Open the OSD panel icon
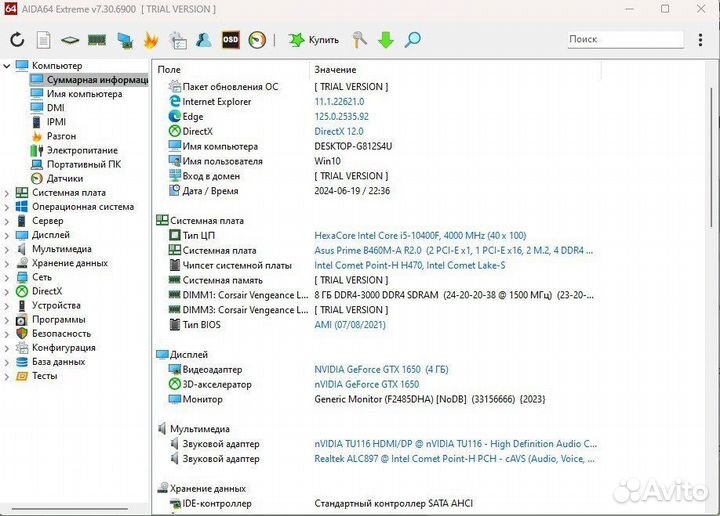This screenshot has height=516, width=720. pyautogui.click(x=231, y=40)
